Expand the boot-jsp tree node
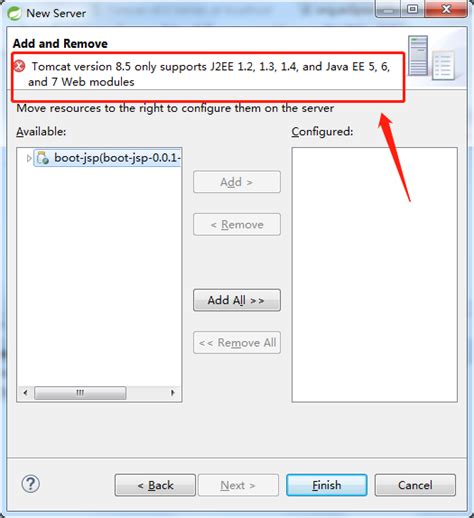This screenshot has width=474, height=518. (29, 158)
